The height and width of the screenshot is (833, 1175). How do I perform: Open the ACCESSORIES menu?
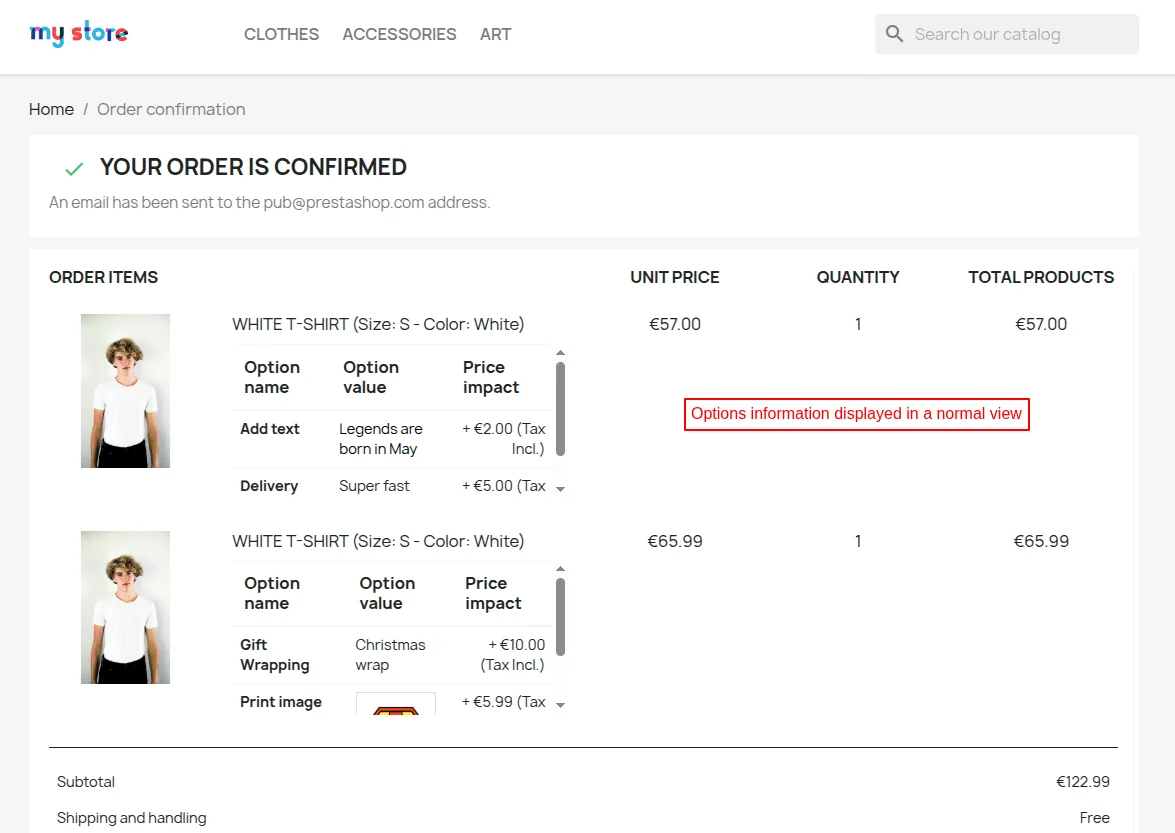coord(399,33)
